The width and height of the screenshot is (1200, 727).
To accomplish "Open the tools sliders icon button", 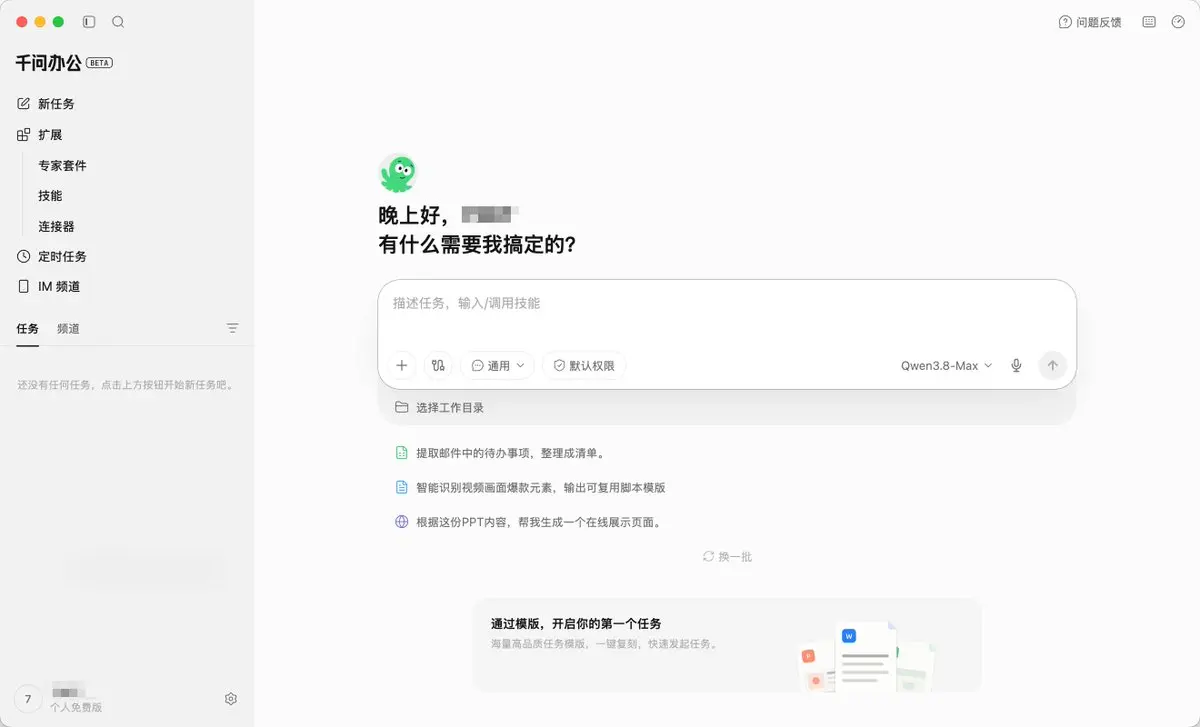I will click(x=438, y=366).
